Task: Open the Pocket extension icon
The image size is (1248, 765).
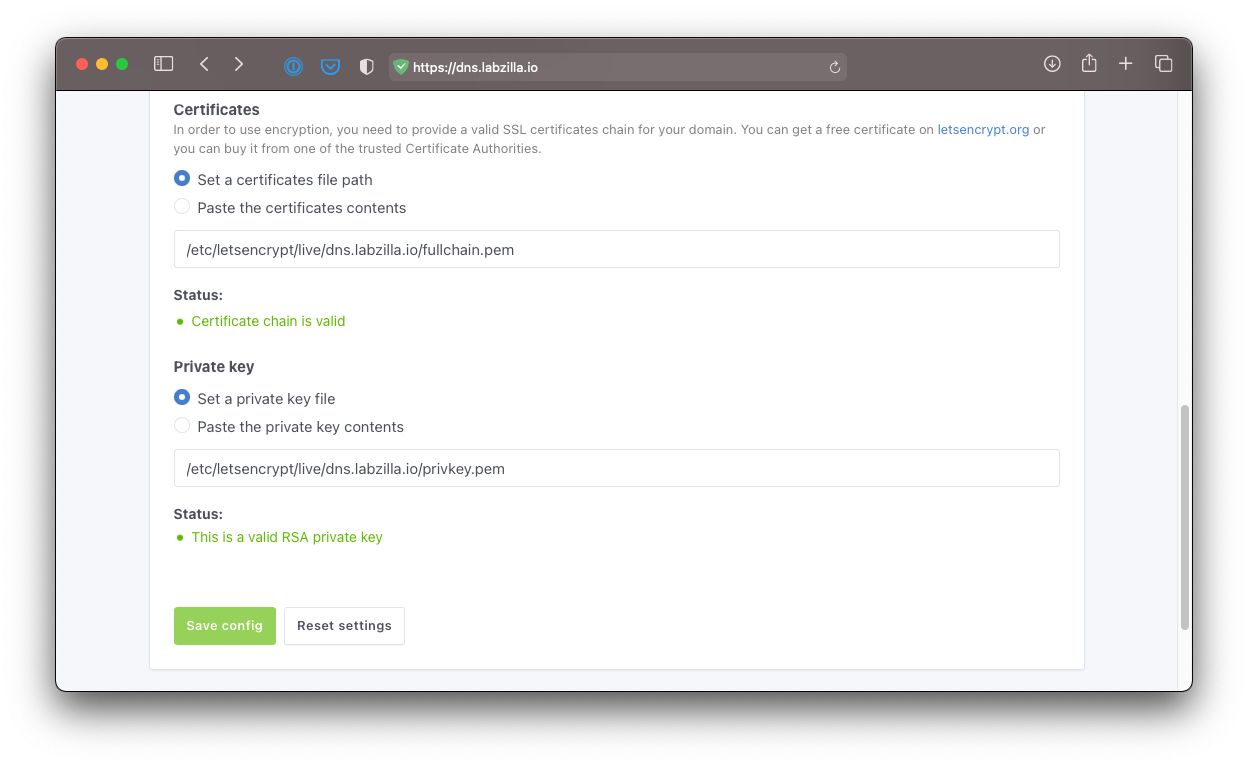Action: click(x=330, y=67)
